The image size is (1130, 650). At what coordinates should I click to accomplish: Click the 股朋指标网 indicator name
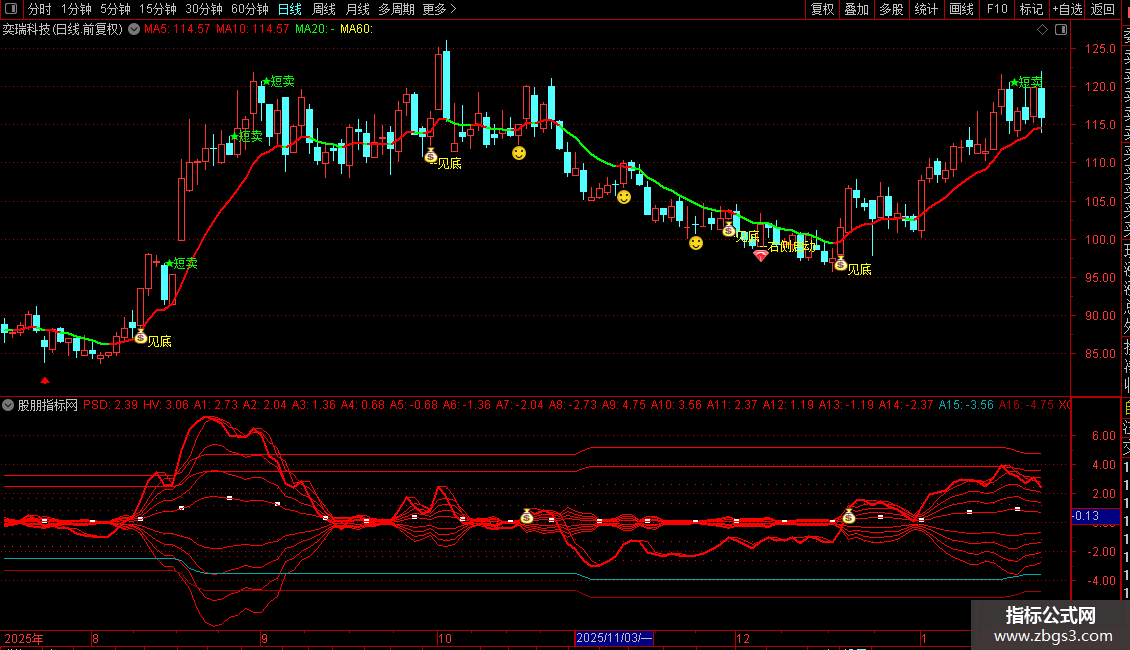tap(48, 405)
